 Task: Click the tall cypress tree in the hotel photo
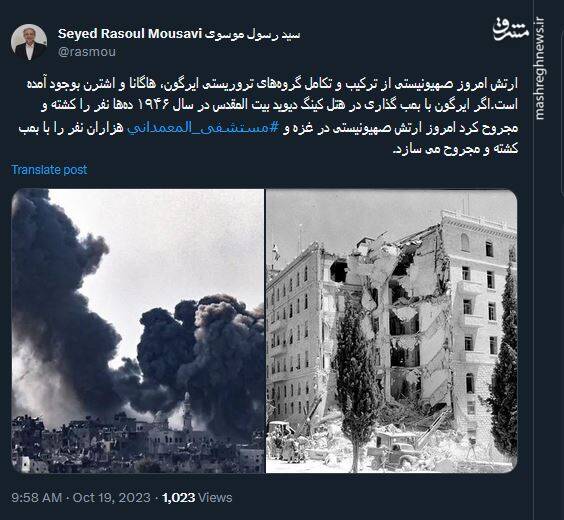[356, 381]
